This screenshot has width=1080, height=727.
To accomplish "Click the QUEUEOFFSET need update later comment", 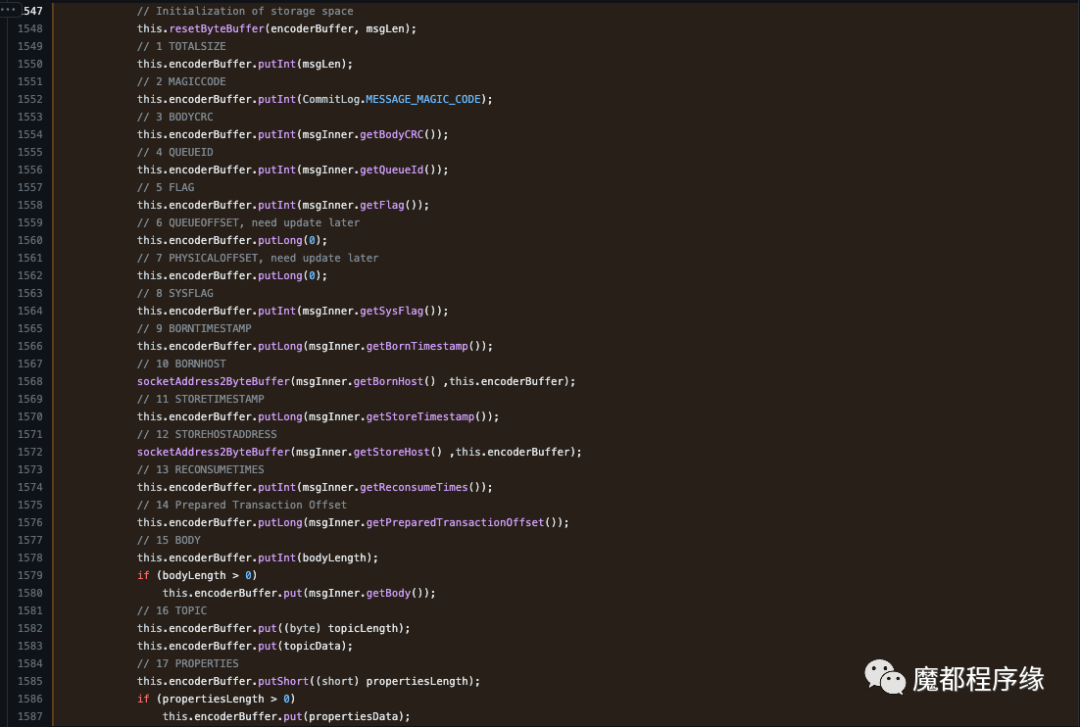I will pyautogui.click(x=248, y=223).
